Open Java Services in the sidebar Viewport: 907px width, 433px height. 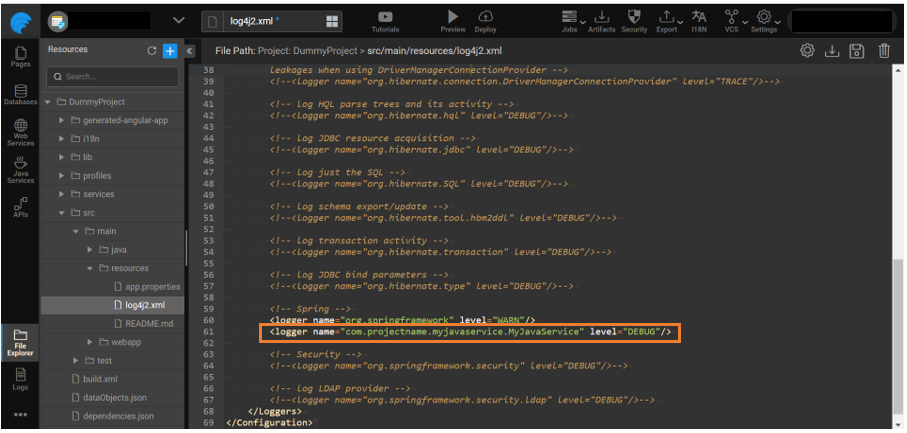[20, 170]
